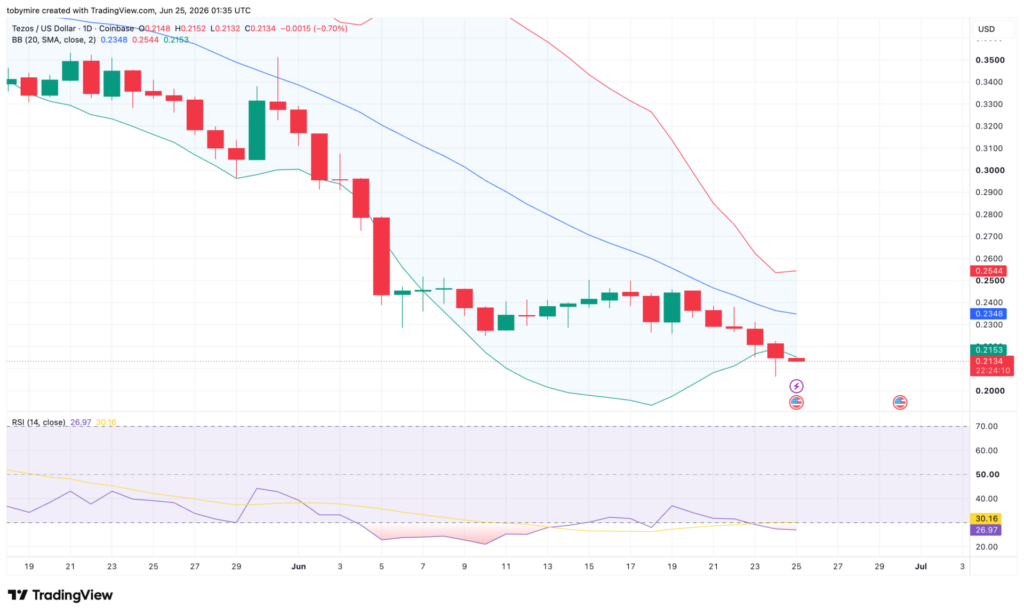Viewport: 1024px width, 615px height.
Task: Click the 9 date label on time axis
Action: tap(464, 567)
